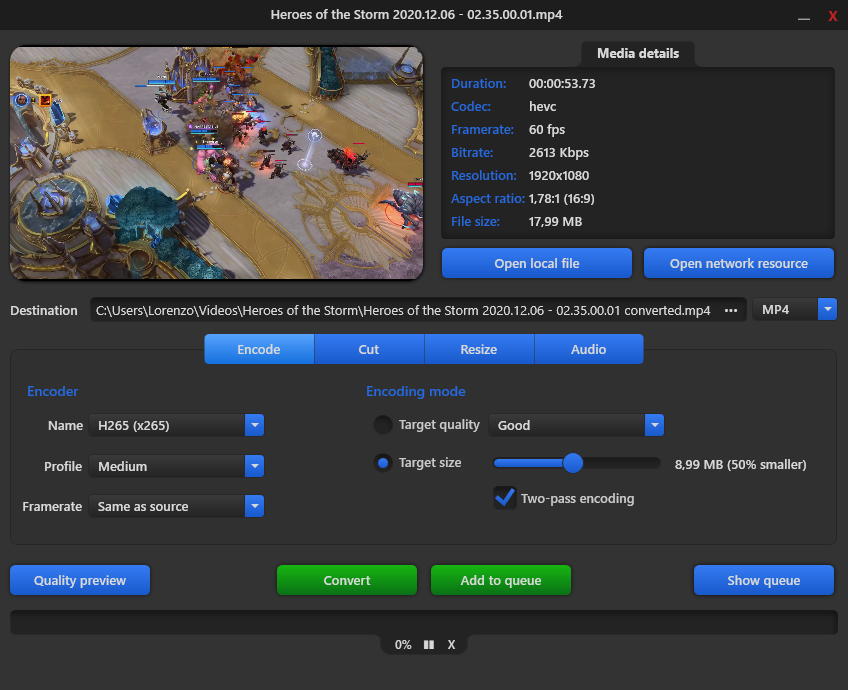Minimize the window using the dash icon

coord(802,17)
